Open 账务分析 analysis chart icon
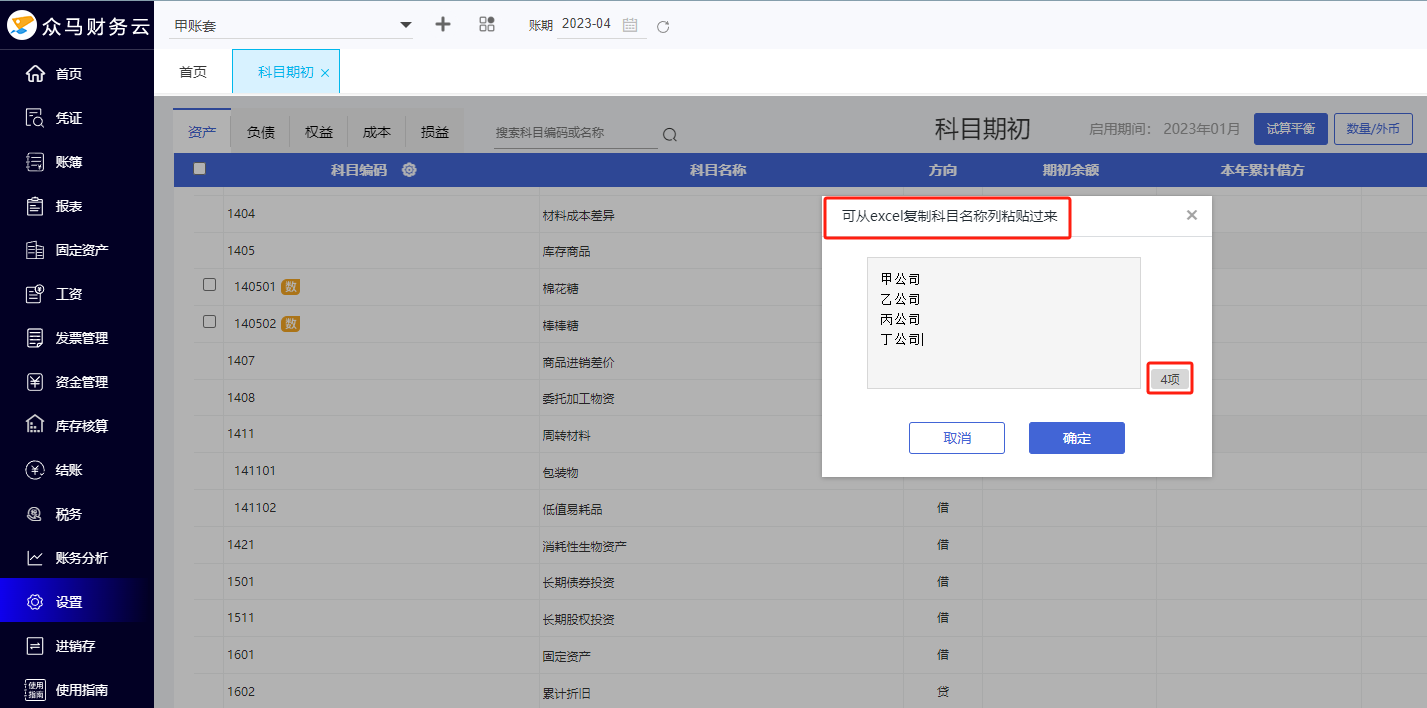This screenshot has width=1427, height=708. 35,558
